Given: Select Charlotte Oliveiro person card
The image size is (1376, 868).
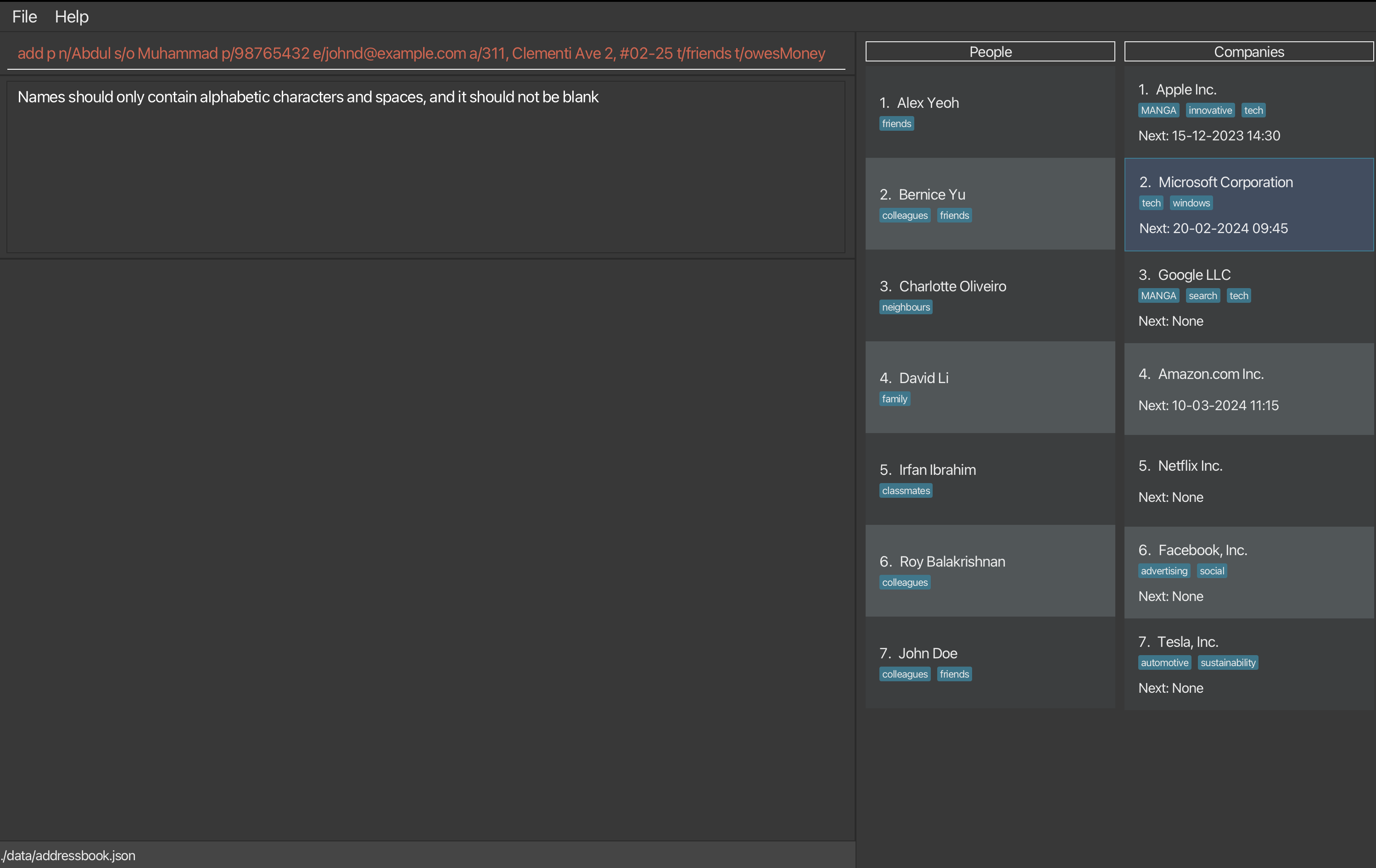Looking at the screenshot, I should (x=990, y=295).
